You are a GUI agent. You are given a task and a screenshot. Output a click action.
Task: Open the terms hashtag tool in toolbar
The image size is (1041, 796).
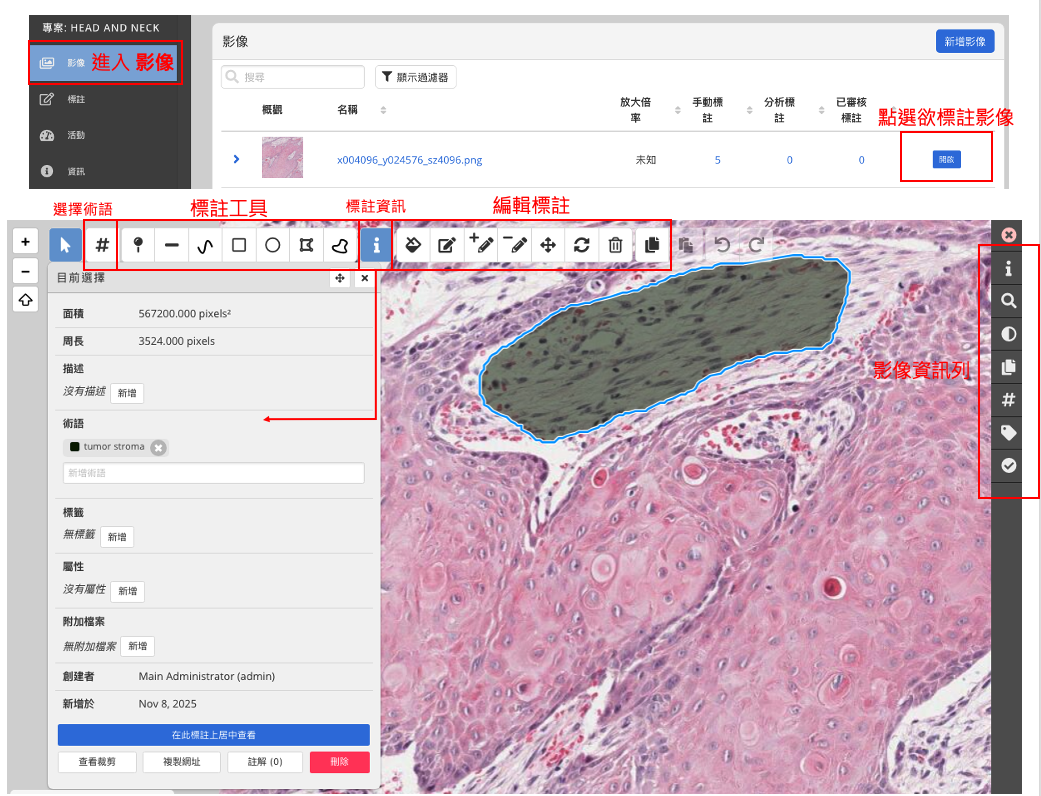tap(102, 245)
